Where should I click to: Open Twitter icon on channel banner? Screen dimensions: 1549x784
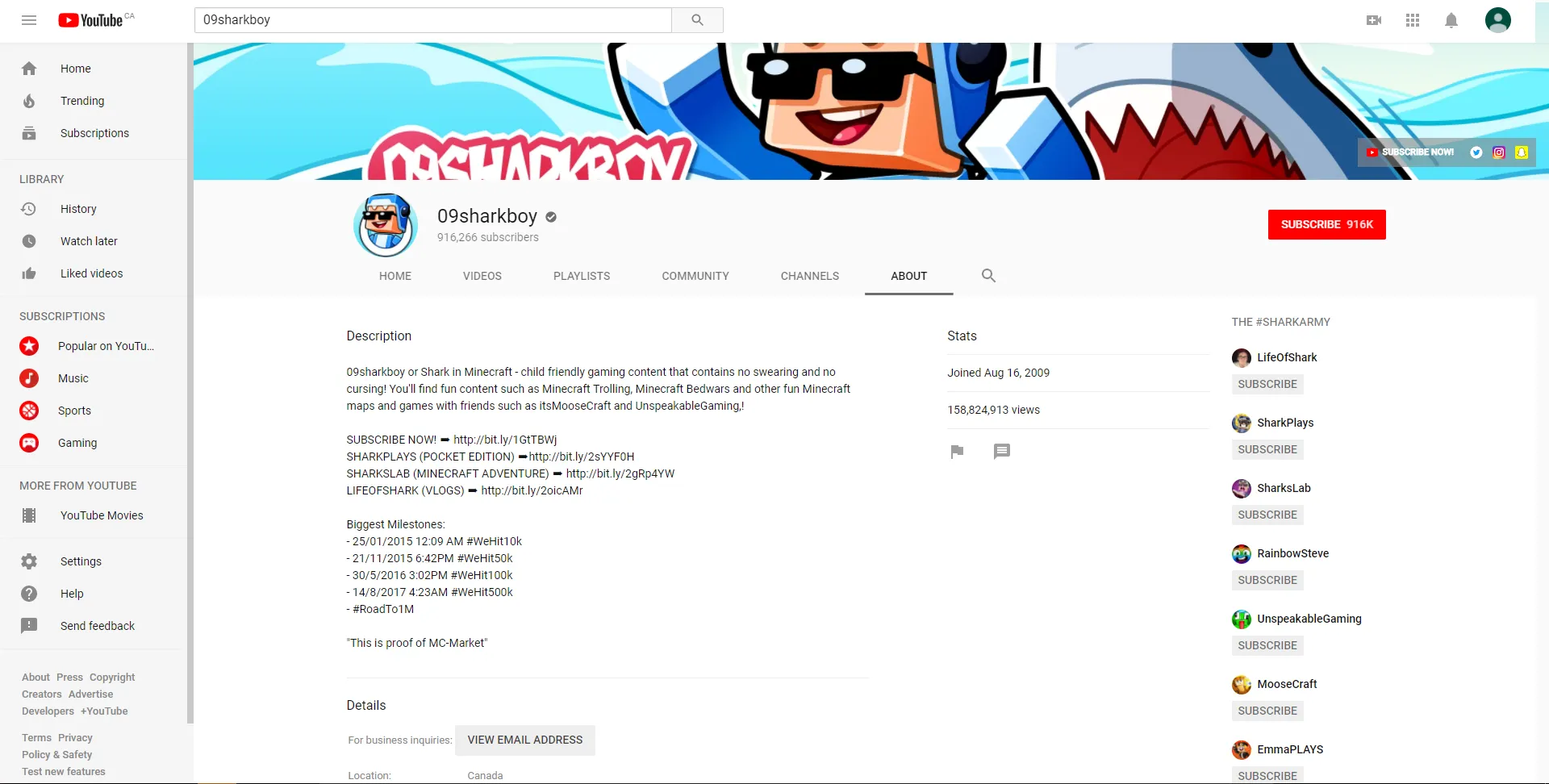click(1476, 152)
